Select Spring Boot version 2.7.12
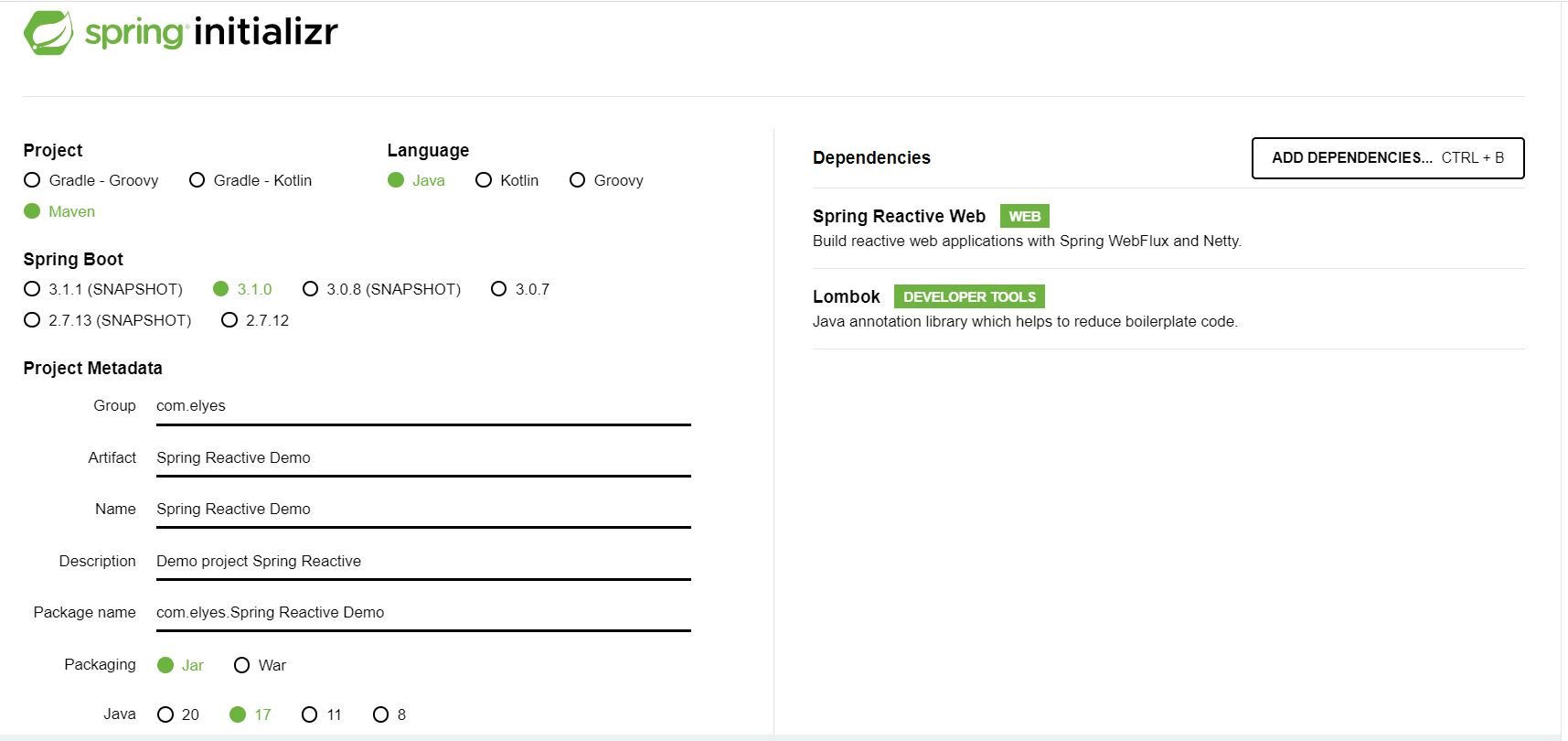 point(255,320)
